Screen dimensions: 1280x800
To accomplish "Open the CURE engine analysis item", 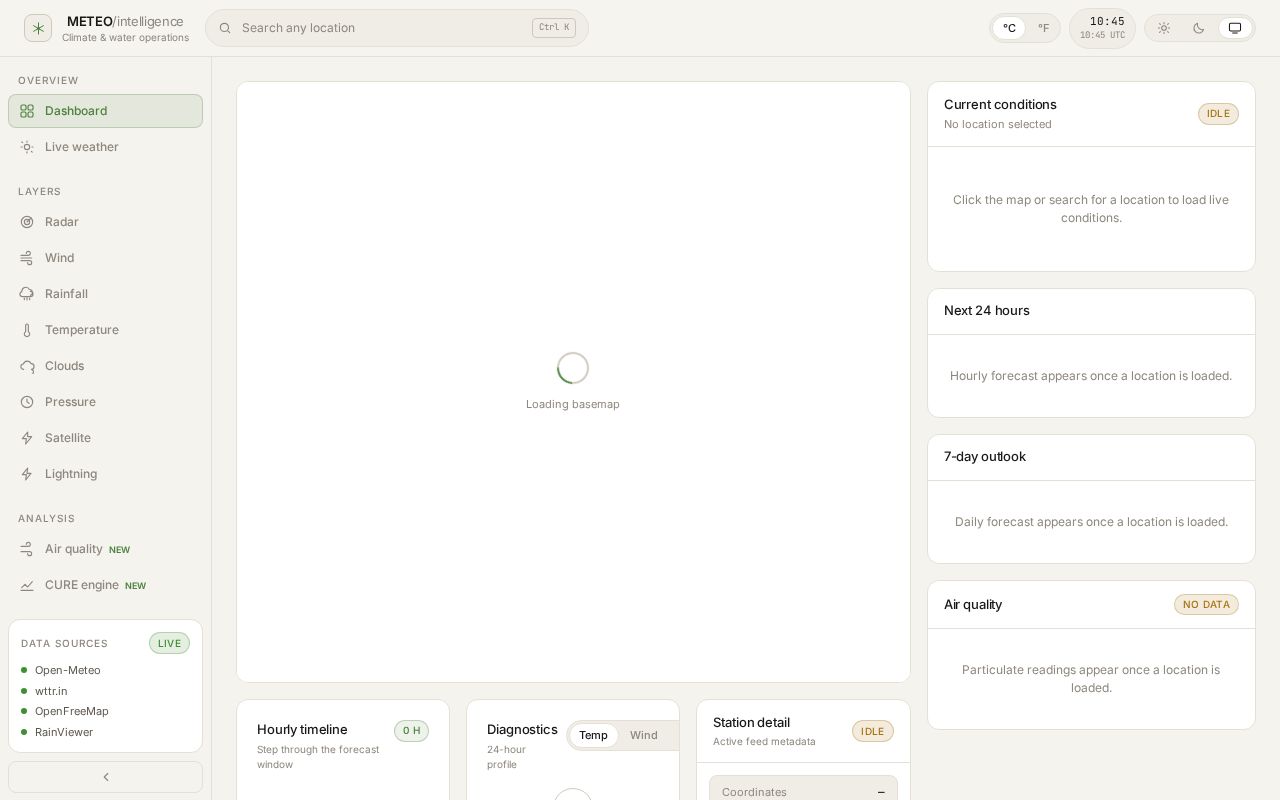I will tap(105, 585).
